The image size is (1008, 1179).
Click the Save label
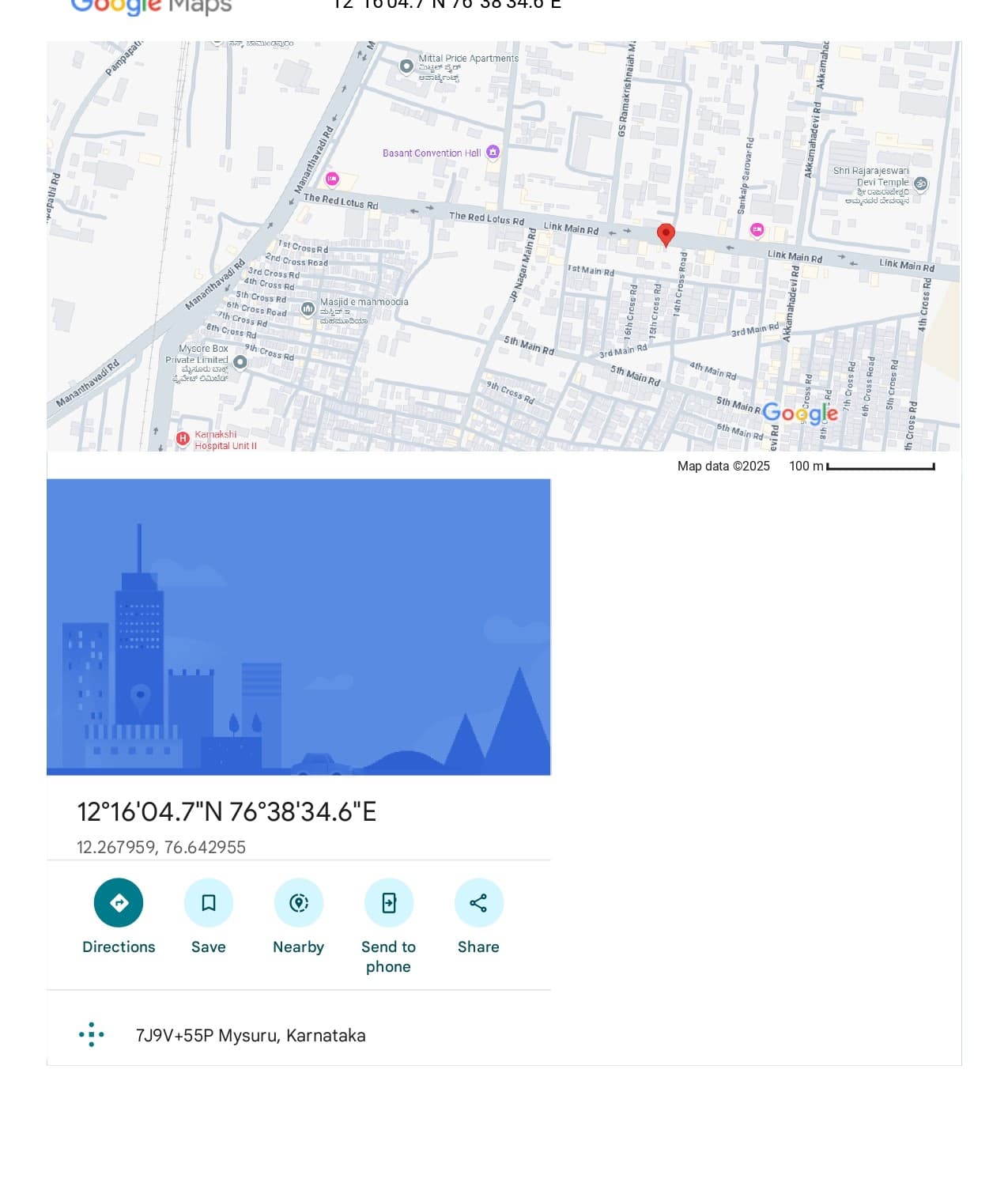(x=209, y=947)
